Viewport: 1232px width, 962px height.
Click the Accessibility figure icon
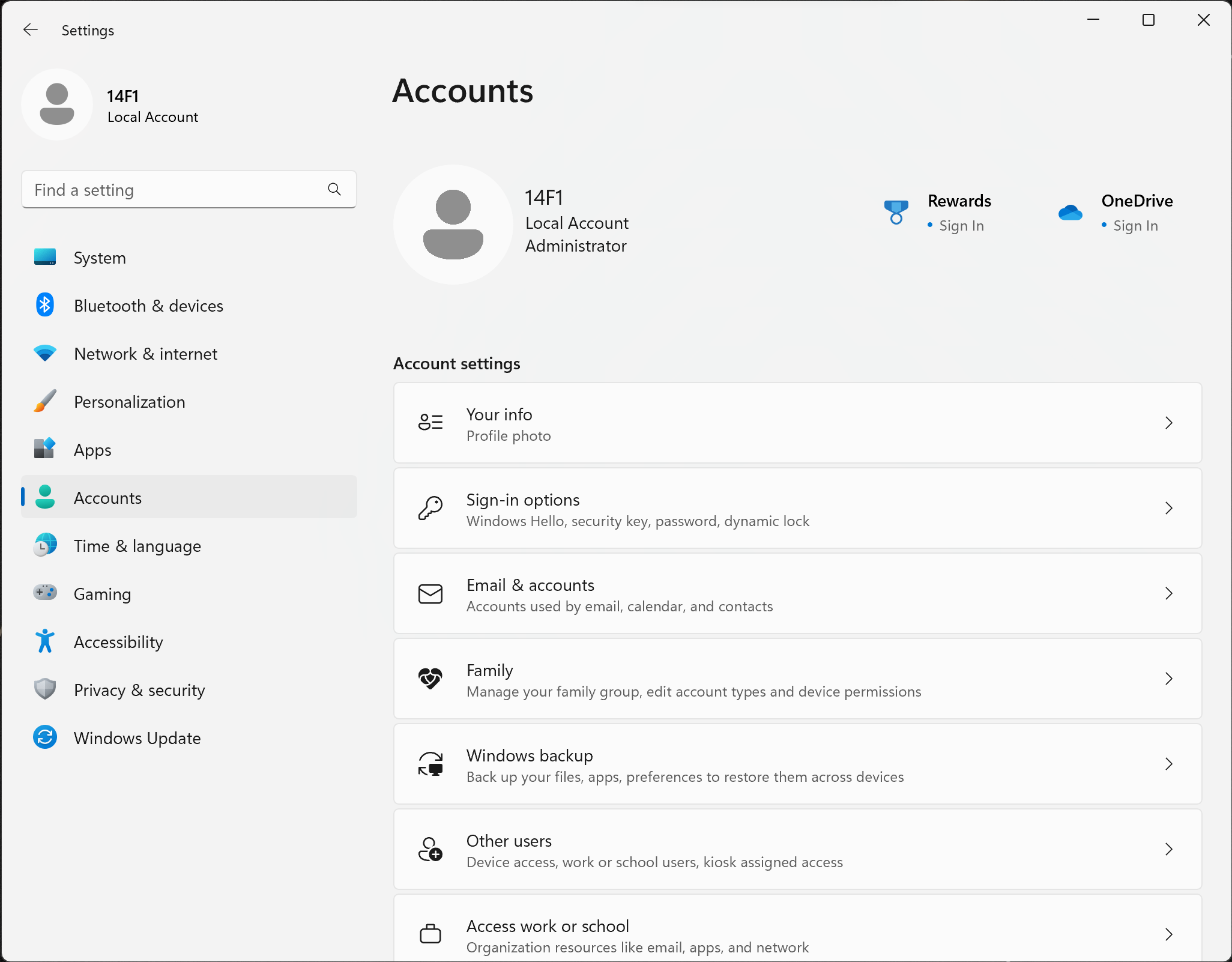(45, 641)
